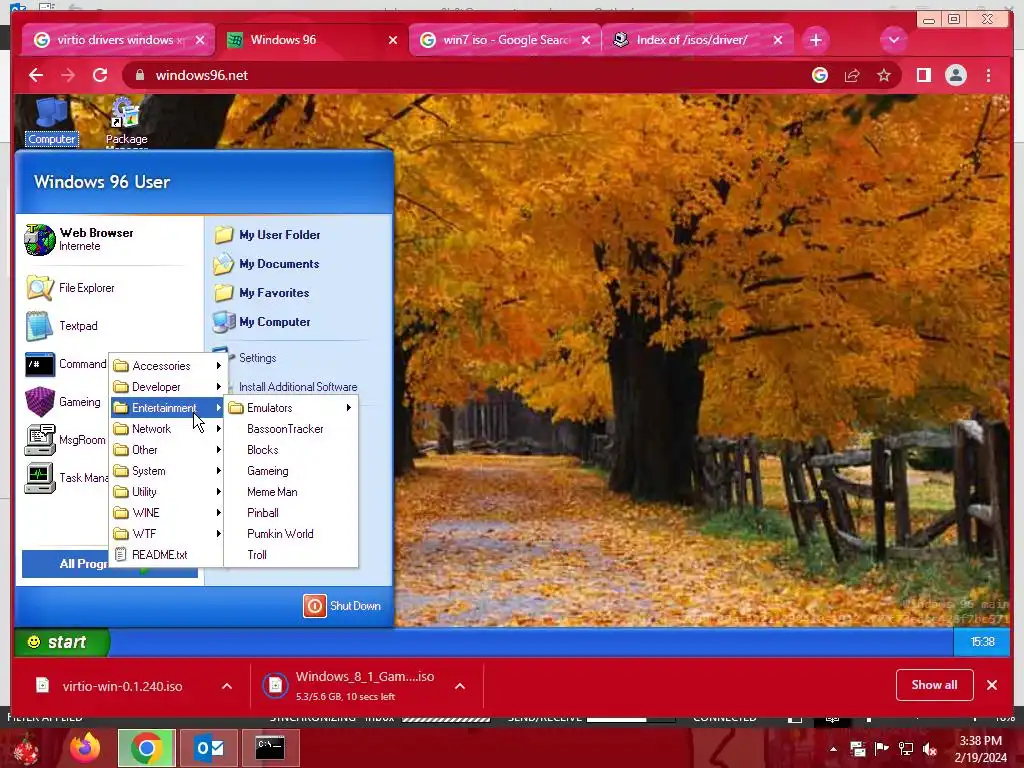This screenshot has height=768, width=1024.
Task: Expand the WTF submenu
Action: [167, 534]
